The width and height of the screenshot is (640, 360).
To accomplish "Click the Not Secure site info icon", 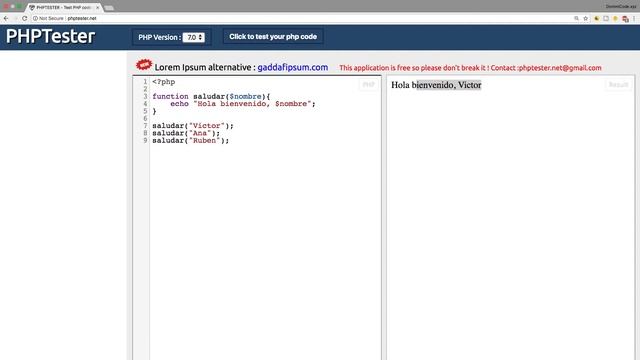I will (x=35, y=18).
